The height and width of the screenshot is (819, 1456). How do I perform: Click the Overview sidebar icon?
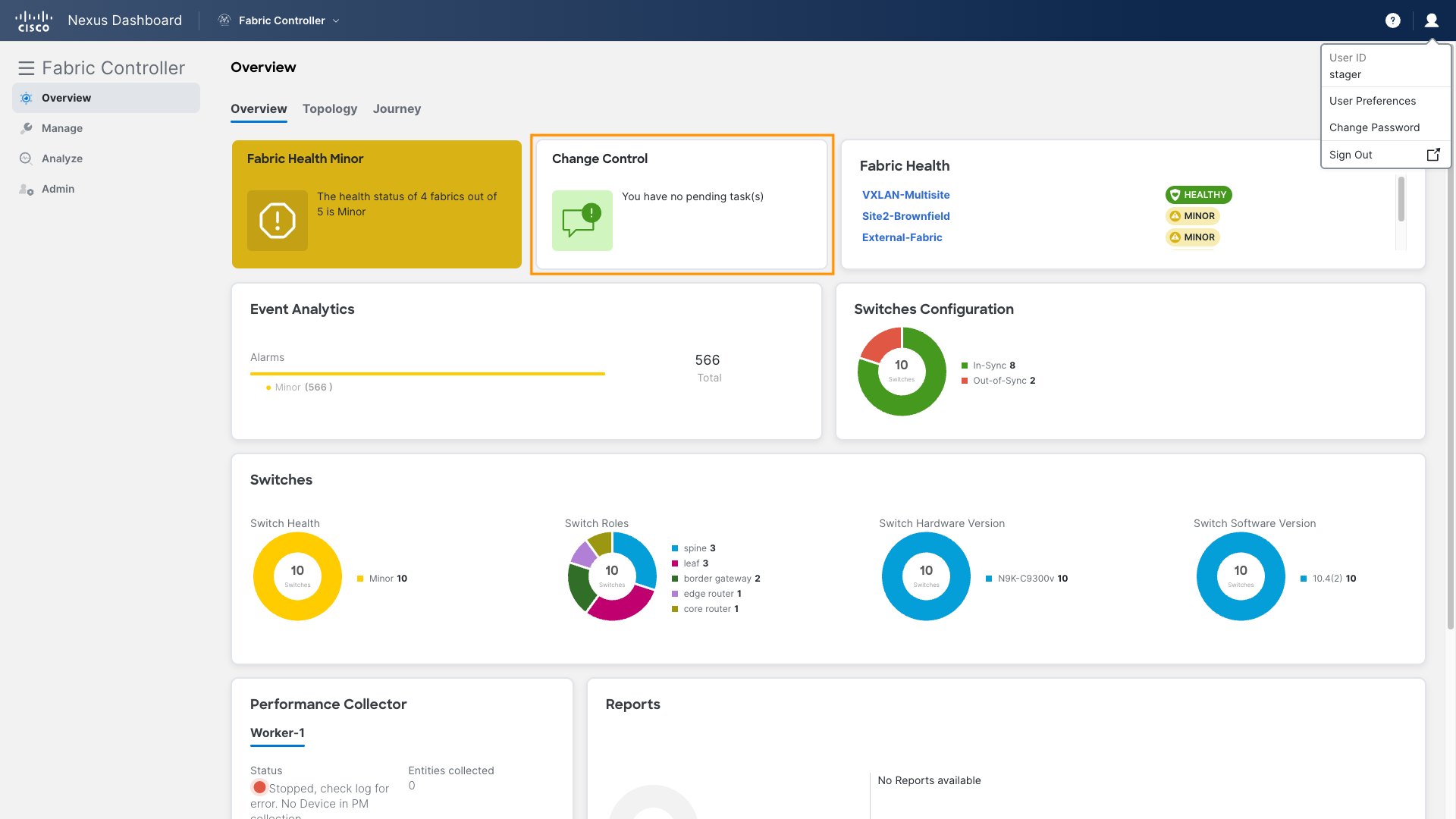(x=27, y=98)
